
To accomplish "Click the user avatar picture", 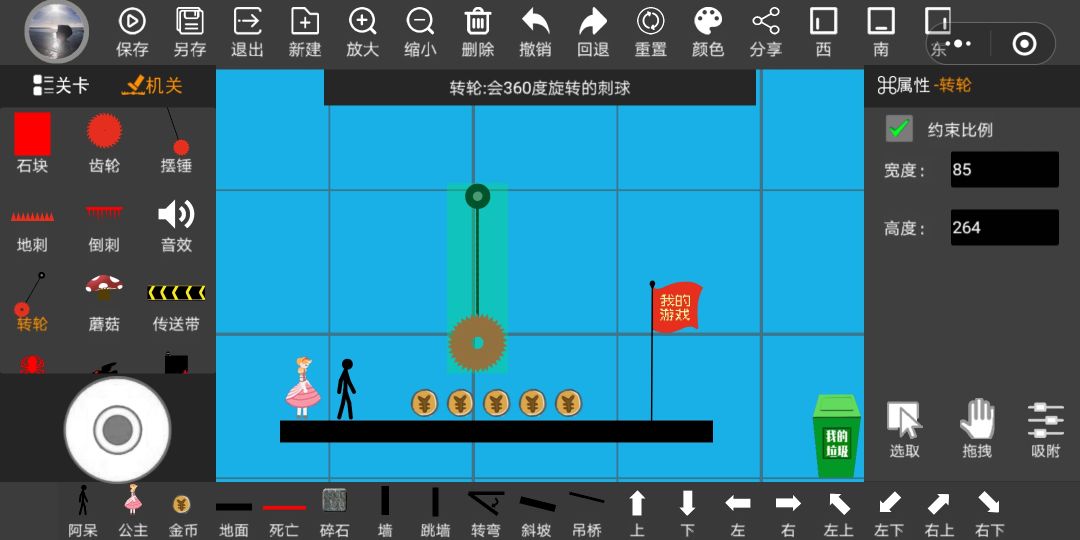I will pyautogui.click(x=56, y=32).
